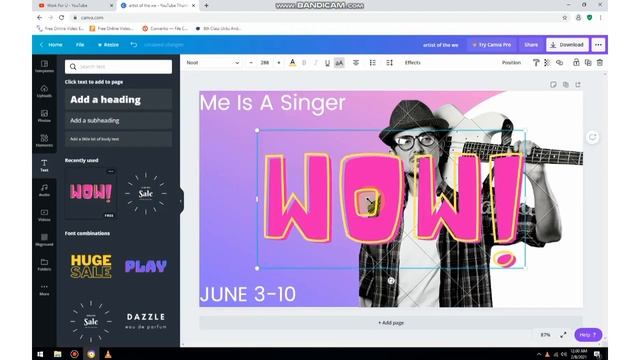Duplicate the selected element
This screenshot has height=360, width=640.
tap(588, 62)
